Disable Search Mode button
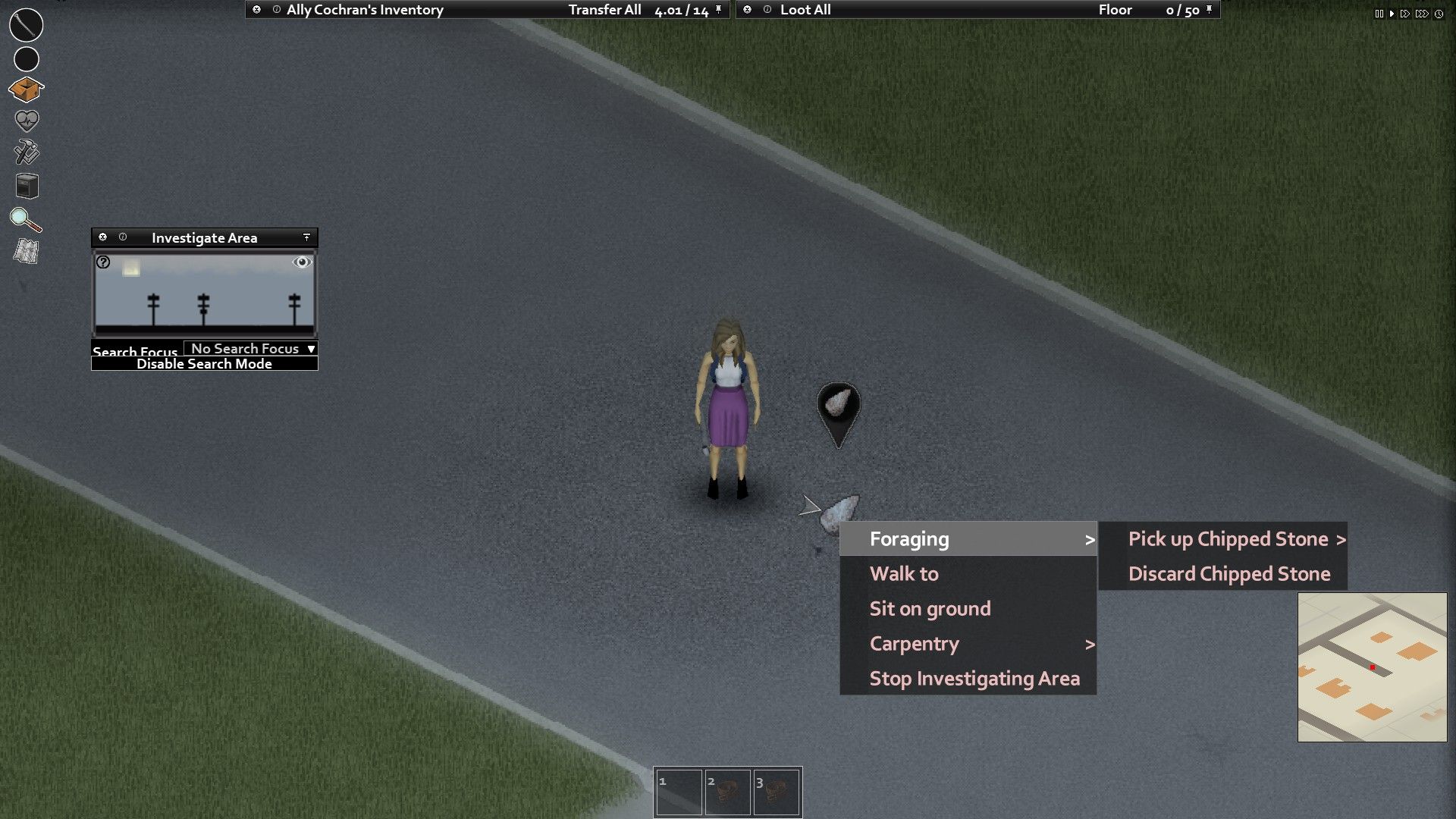This screenshot has height=819, width=1456. [205, 363]
